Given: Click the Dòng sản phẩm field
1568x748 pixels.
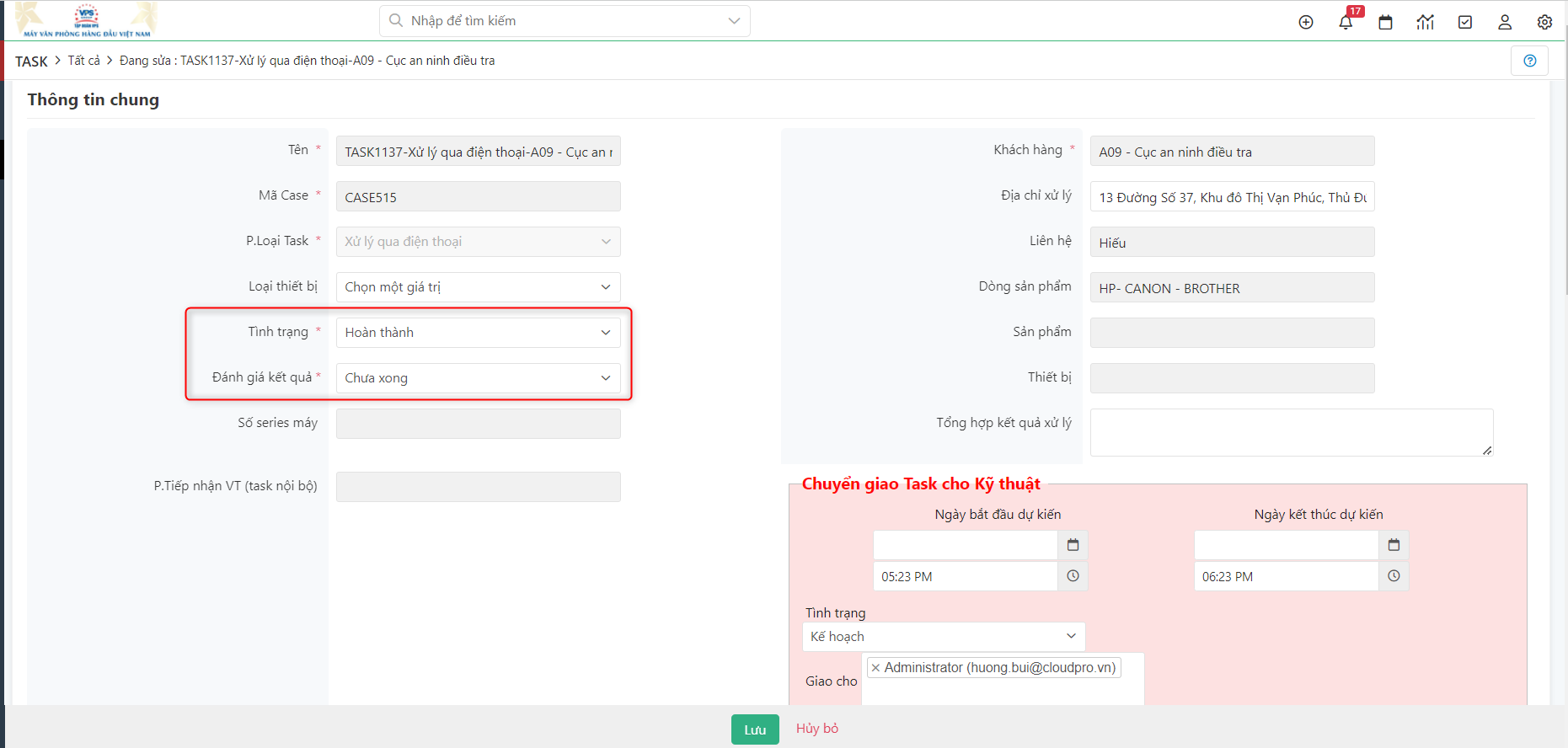Looking at the screenshot, I should [1232, 288].
